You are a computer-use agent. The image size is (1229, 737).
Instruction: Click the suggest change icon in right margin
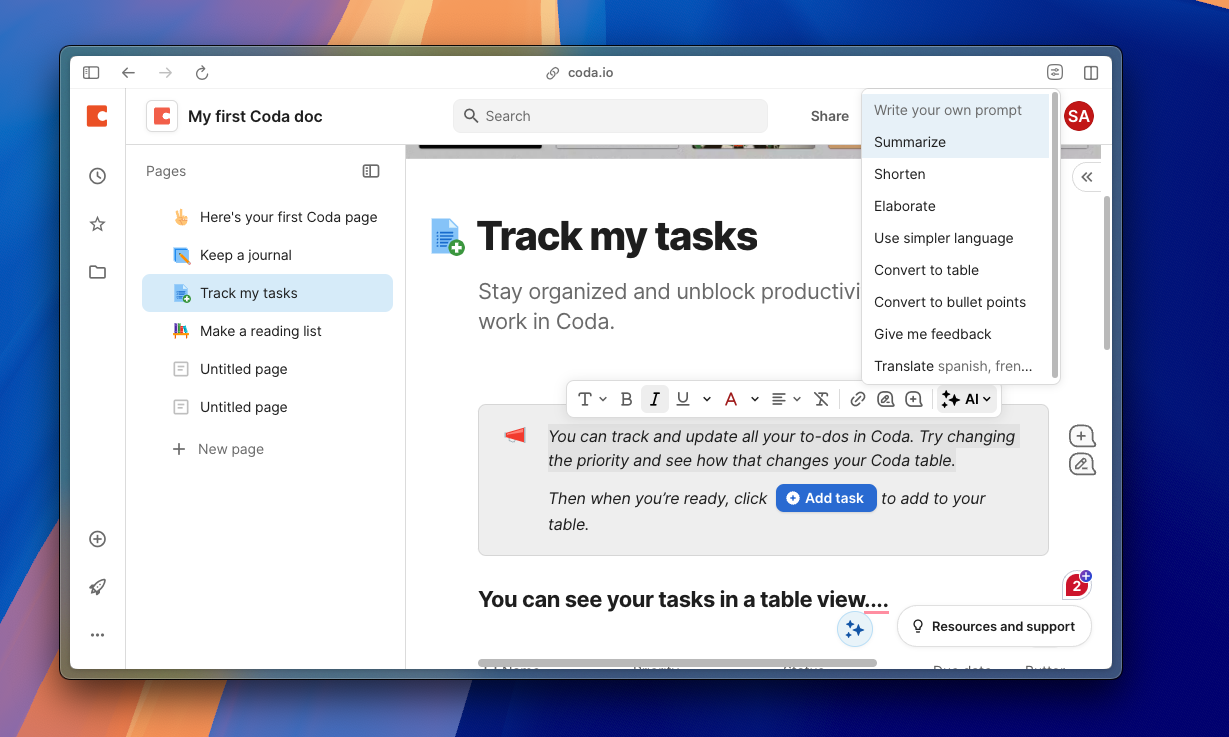pyautogui.click(x=1081, y=464)
